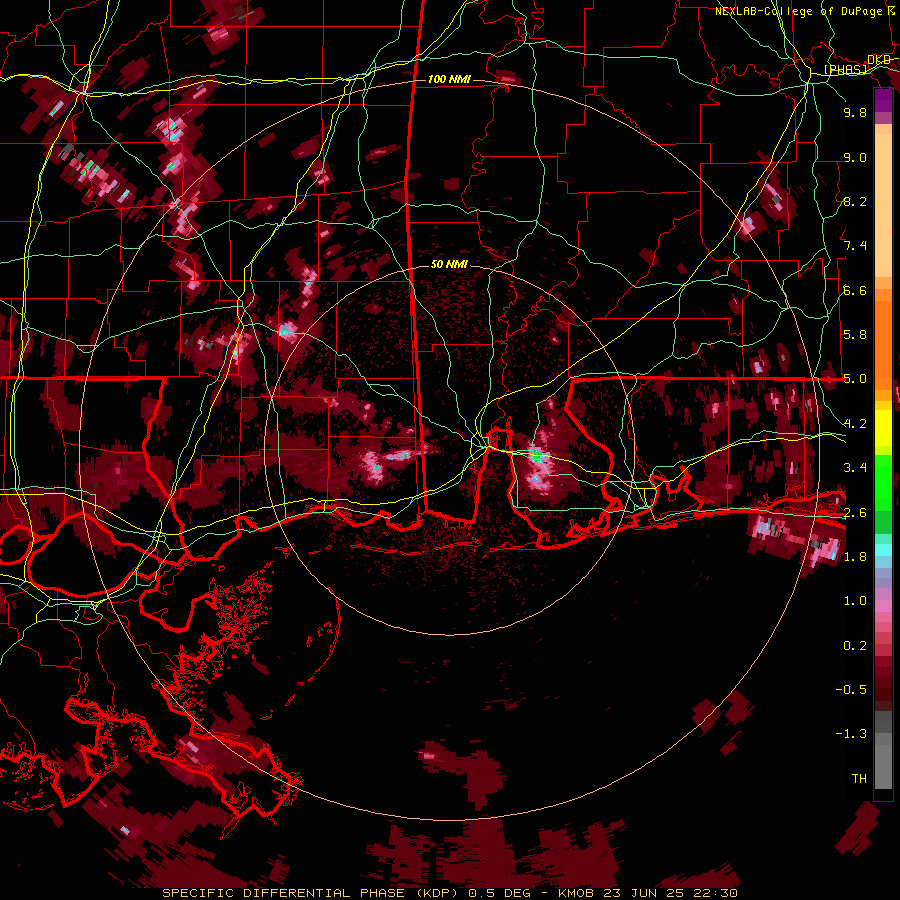Click the -1.3 value on the color scale

click(x=851, y=734)
